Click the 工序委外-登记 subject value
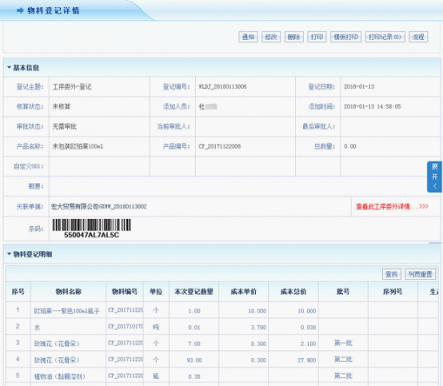This screenshot has width=443, height=386. (72, 87)
